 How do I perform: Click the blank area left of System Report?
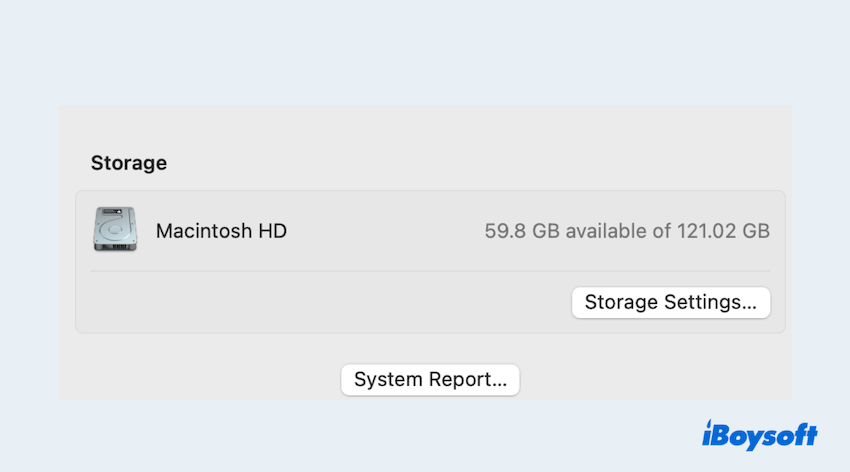click(200, 380)
